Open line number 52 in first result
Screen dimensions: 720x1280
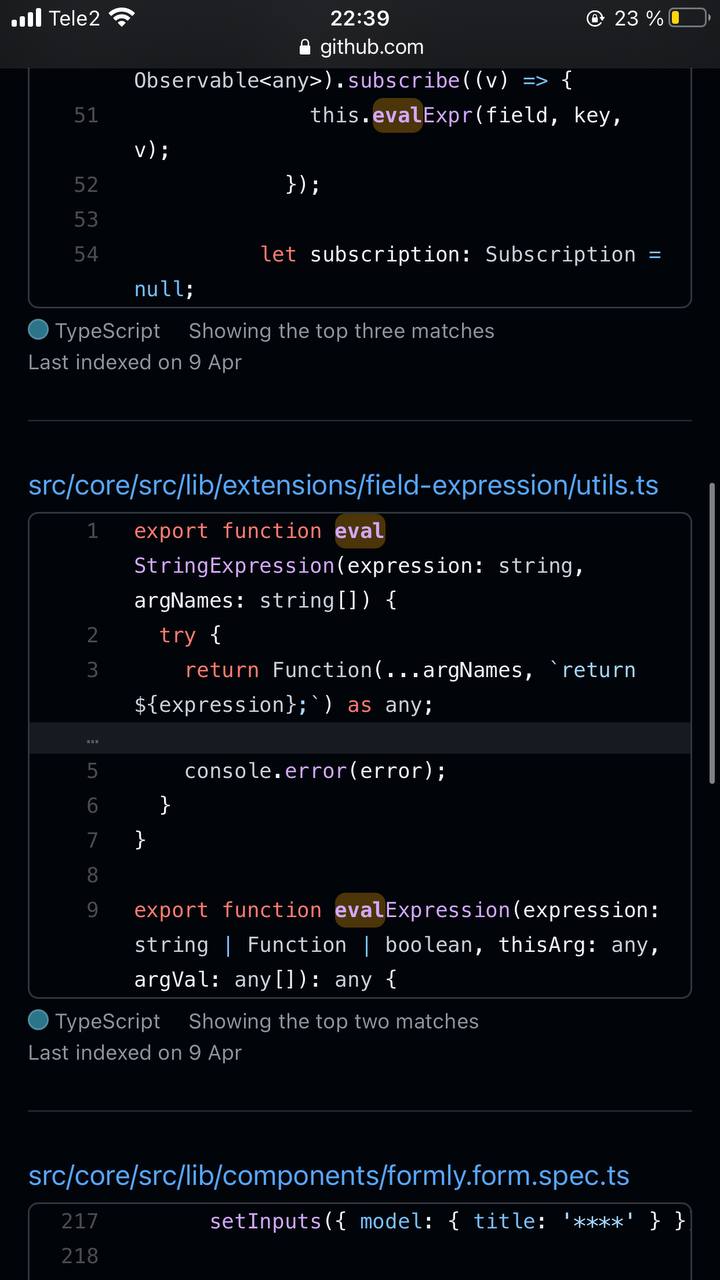pos(86,184)
